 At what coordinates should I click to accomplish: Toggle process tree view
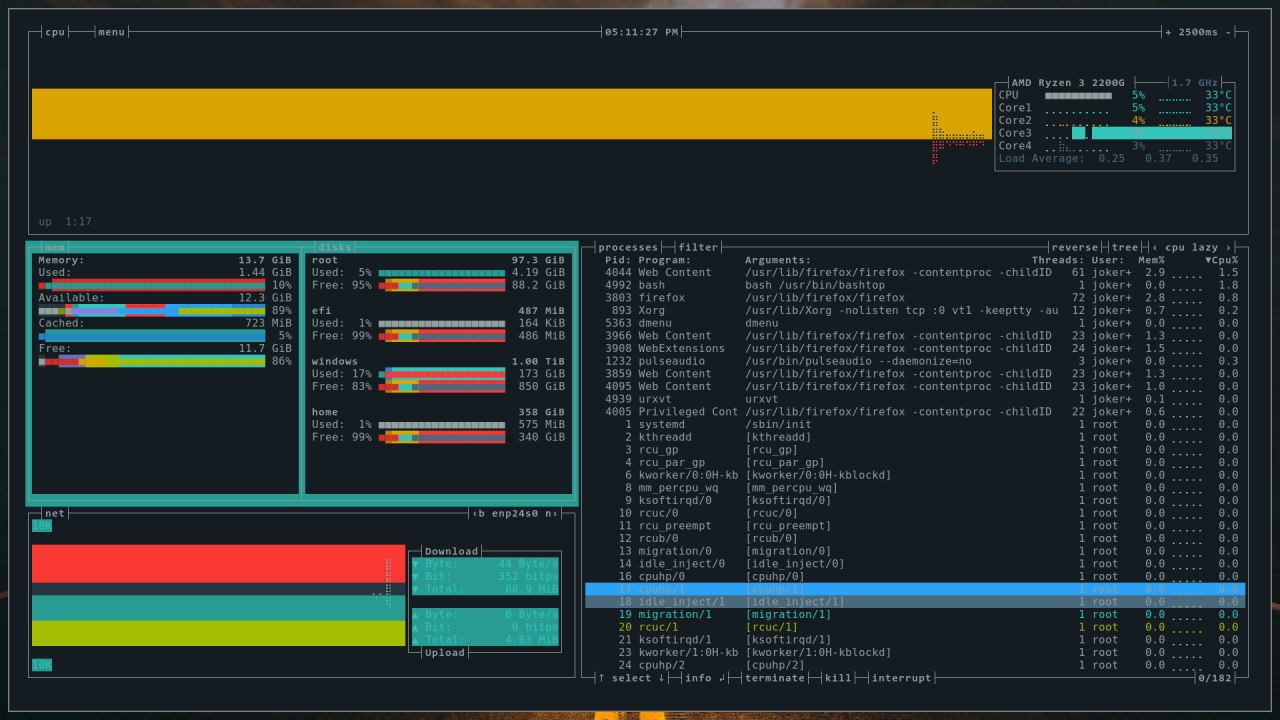[x=1124, y=247]
